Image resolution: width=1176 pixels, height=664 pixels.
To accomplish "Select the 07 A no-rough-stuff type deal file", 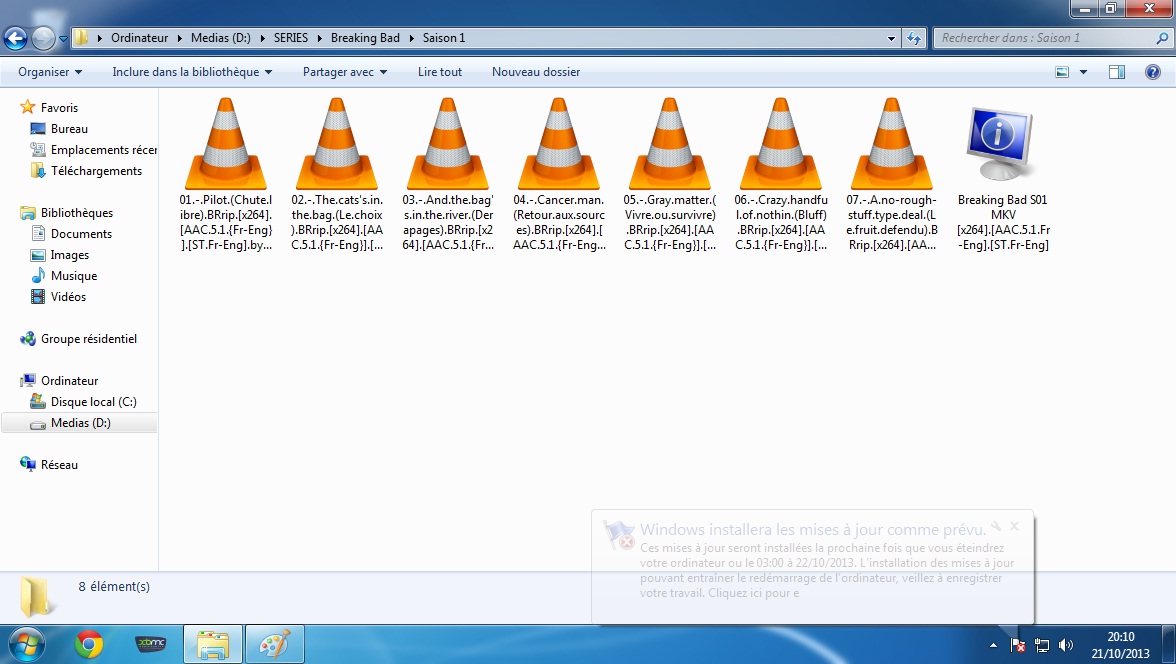I will [x=892, y=174].
